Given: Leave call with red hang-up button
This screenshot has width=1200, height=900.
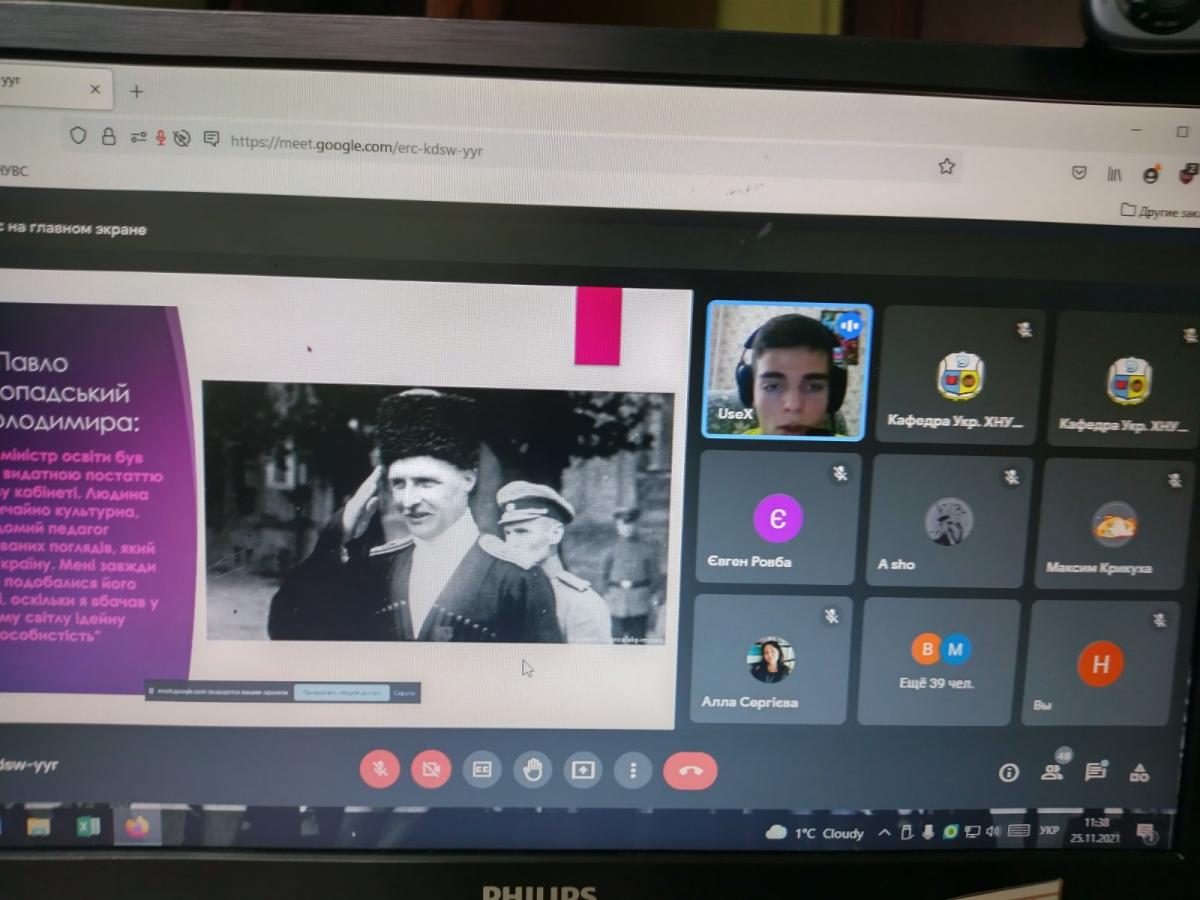Looking at the screenshot, I should [690, 771].
